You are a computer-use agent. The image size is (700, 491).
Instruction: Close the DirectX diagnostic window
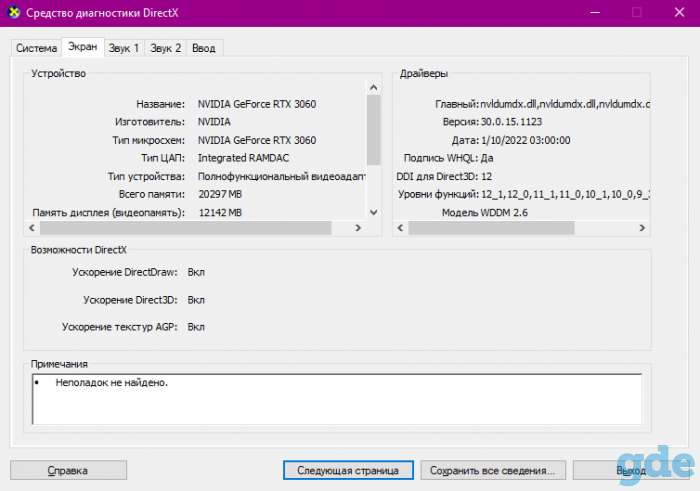(679, 12)
